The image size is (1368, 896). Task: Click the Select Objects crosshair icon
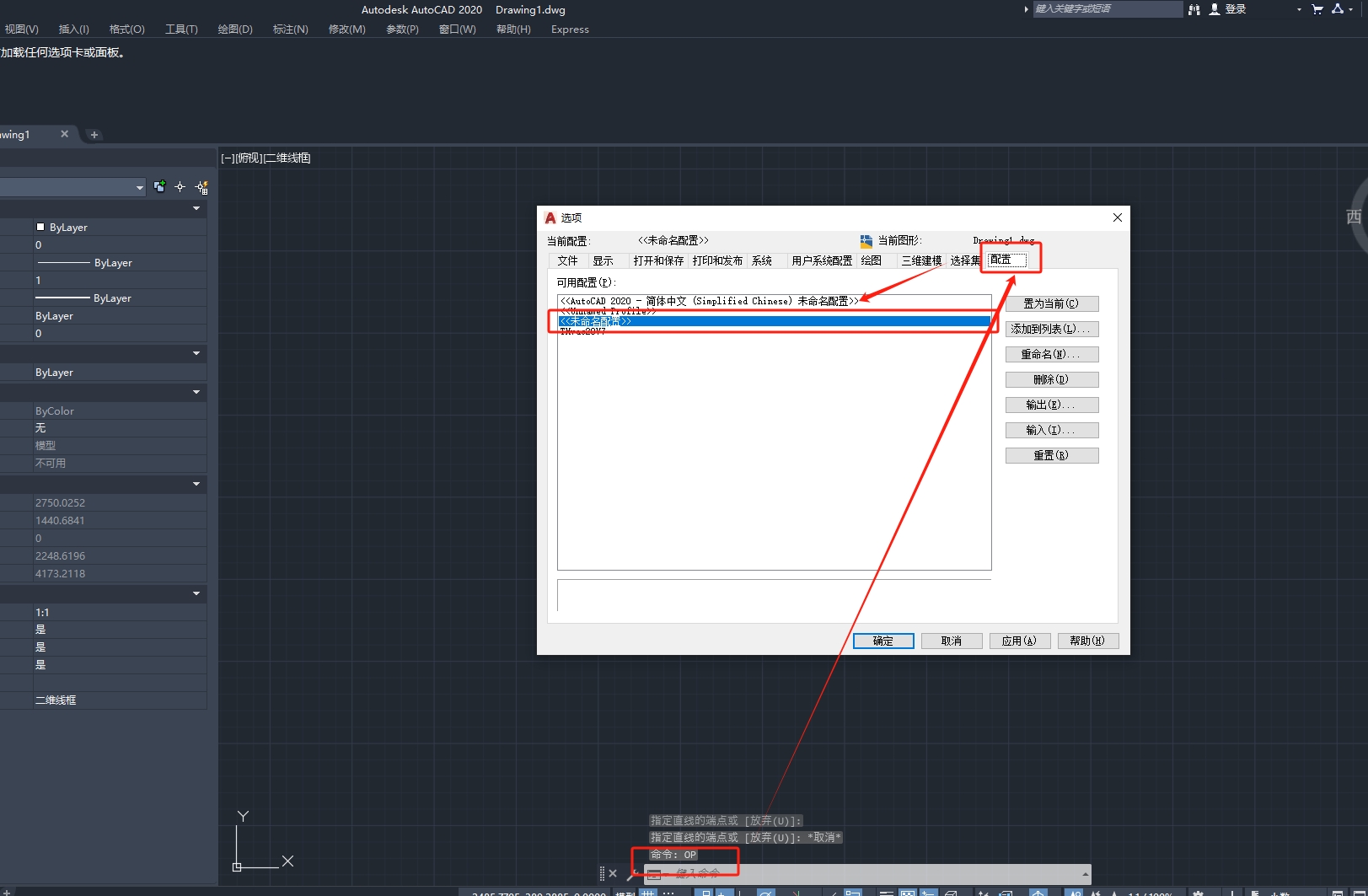coord(180,187)
